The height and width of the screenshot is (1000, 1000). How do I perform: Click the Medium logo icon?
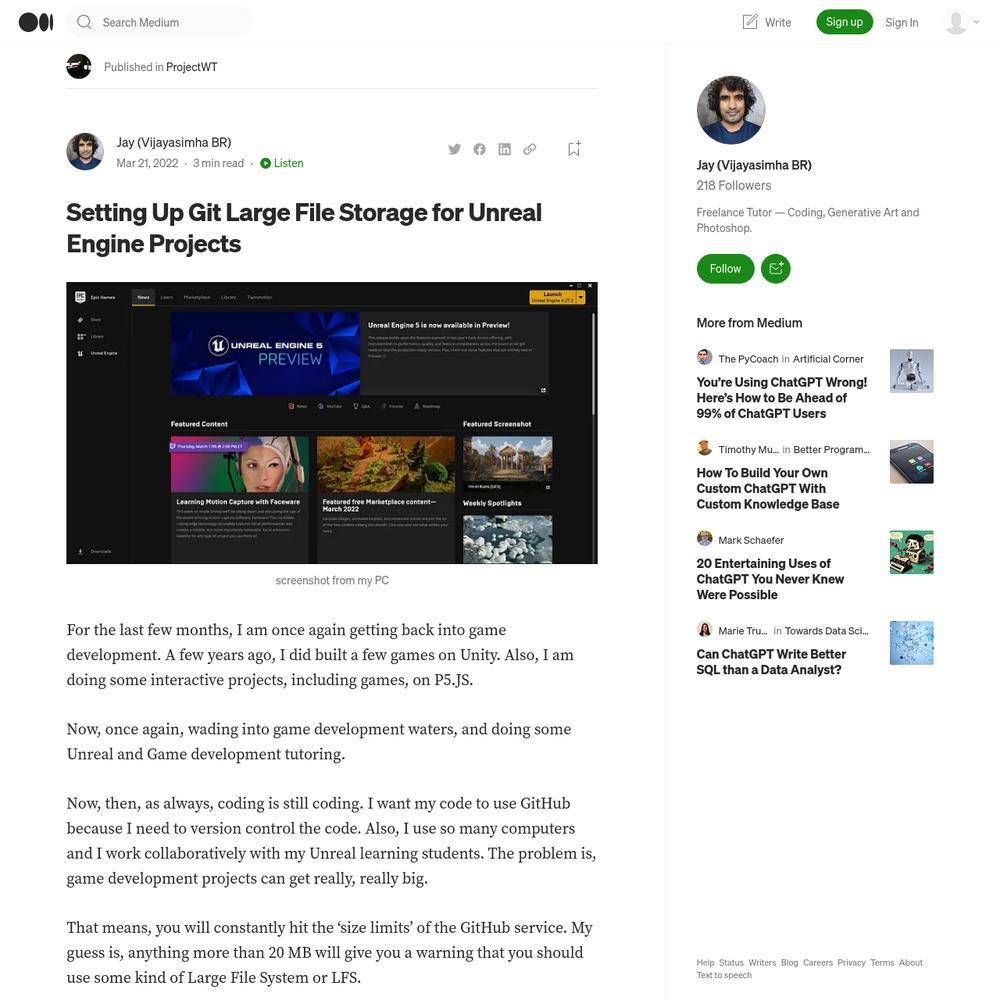(x=36, y=22)
